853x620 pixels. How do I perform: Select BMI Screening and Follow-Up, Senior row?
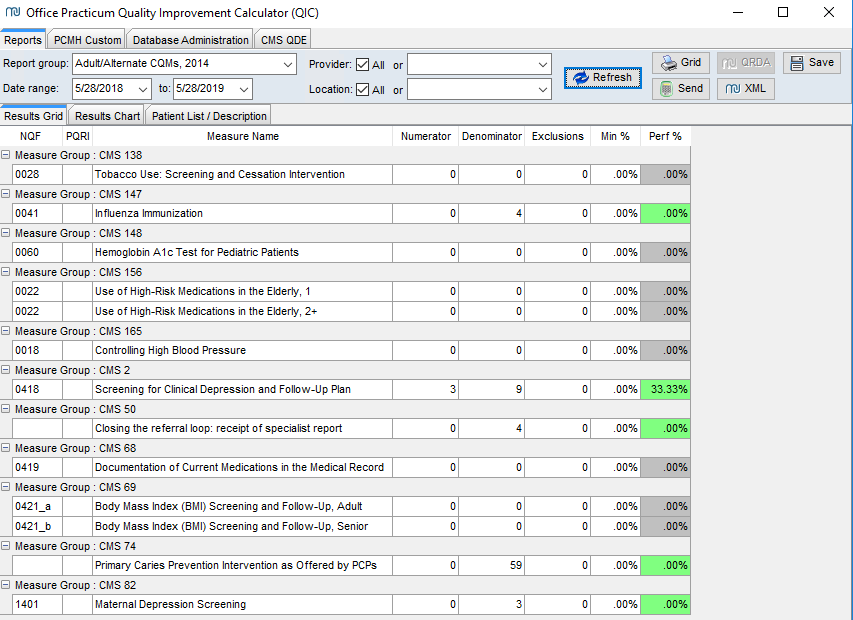pyautogui.click(x=351, y=526)
